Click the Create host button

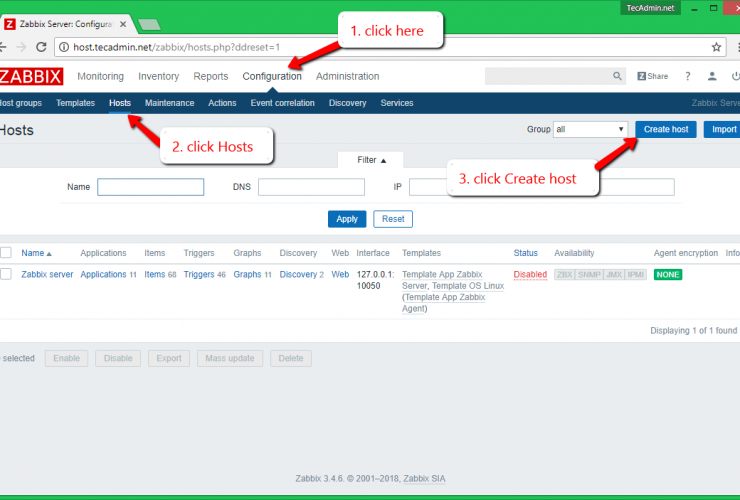point(665,130)
